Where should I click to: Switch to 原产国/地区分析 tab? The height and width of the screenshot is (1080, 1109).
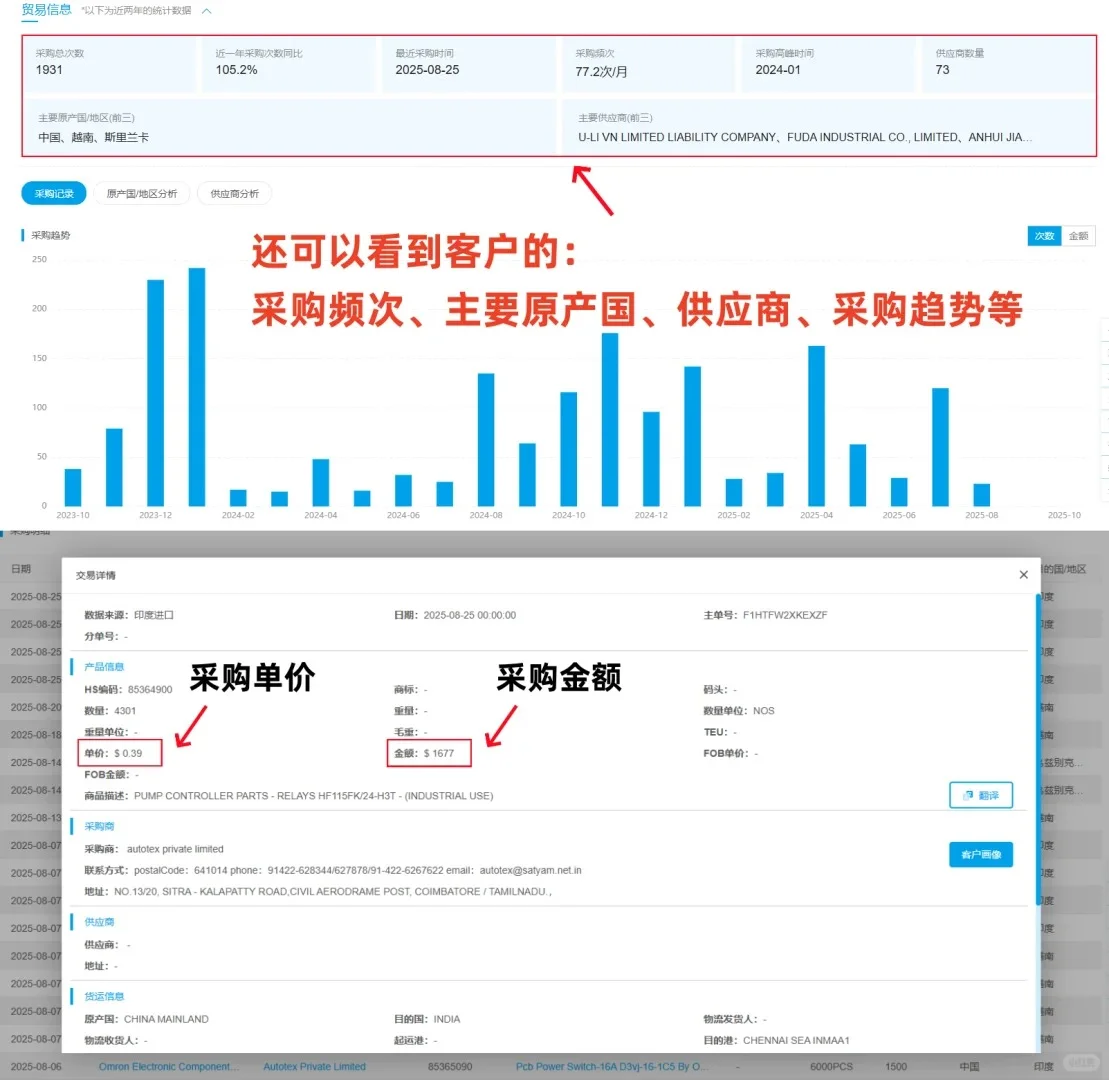click(x=141, y=194)
